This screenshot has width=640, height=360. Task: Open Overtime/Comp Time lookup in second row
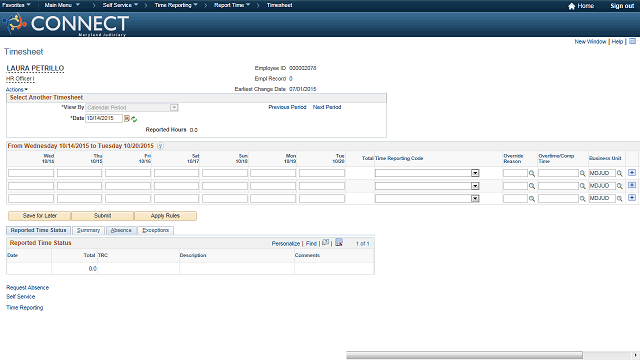[582, 186]
